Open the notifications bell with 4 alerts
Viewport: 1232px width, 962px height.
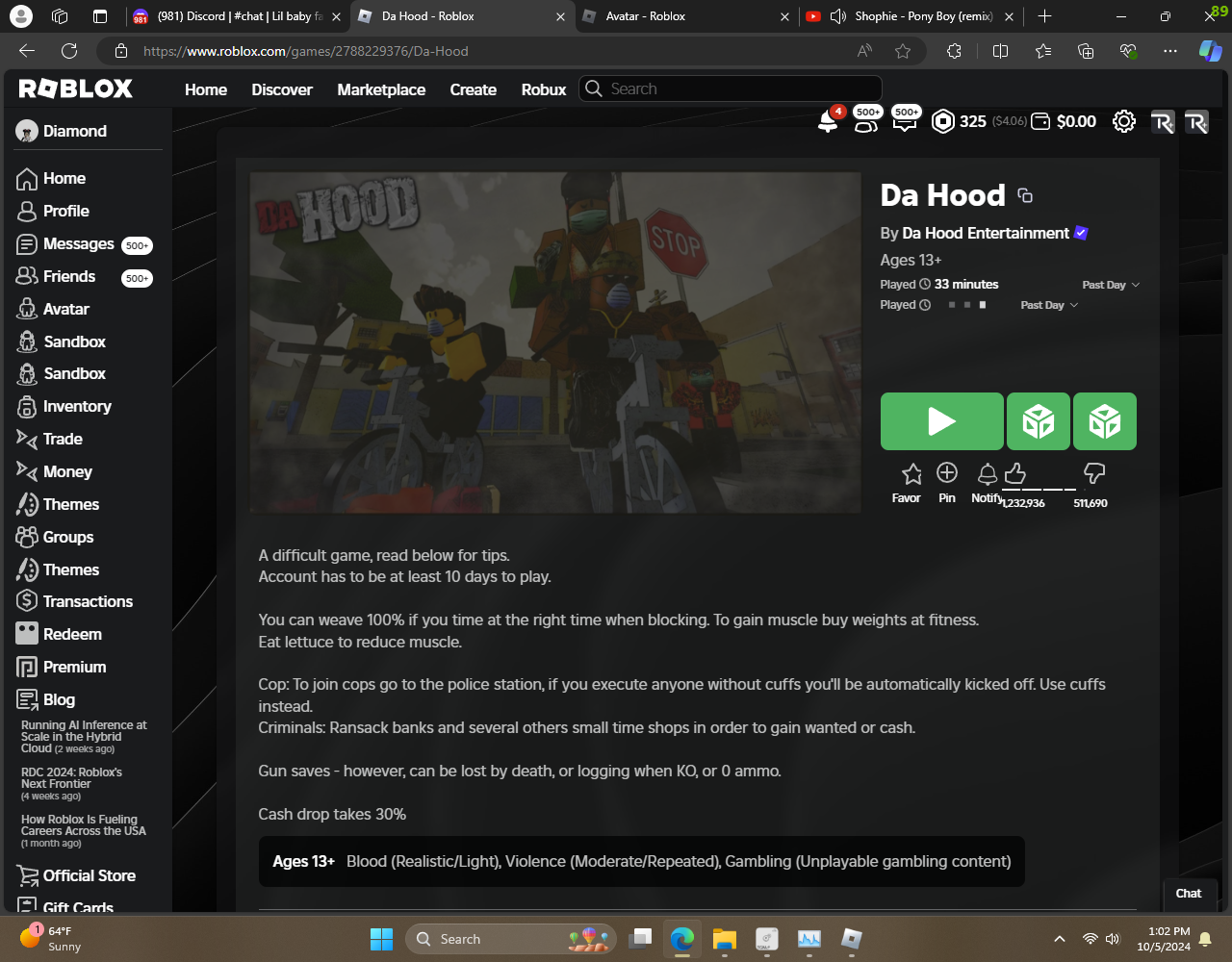(828, 121)
